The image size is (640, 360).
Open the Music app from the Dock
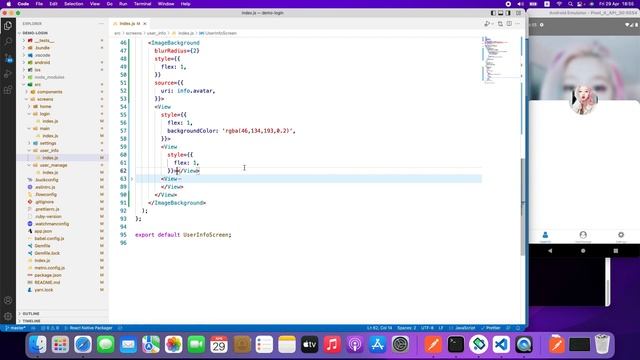[332, 345]
